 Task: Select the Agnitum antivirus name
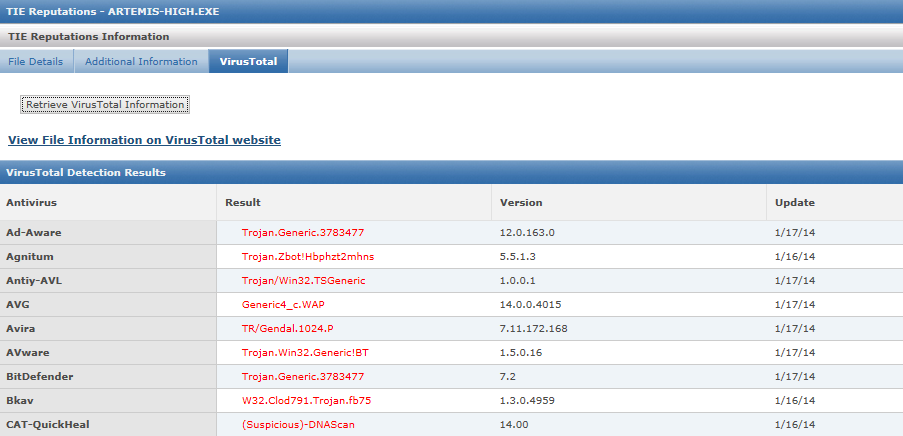29,256
